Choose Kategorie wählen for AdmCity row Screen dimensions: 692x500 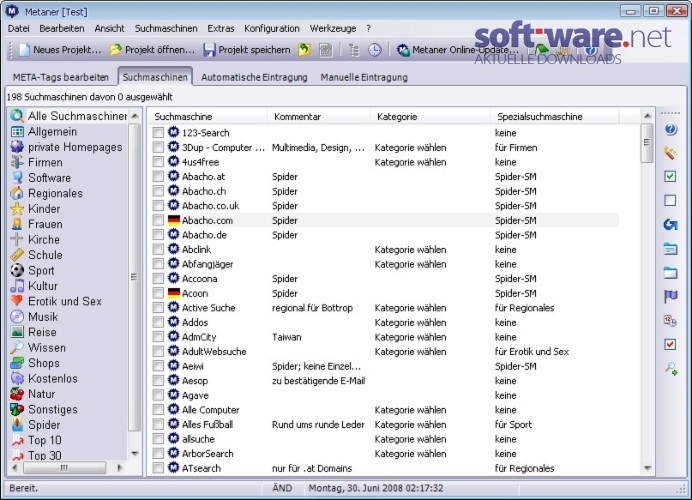[410, 337]
